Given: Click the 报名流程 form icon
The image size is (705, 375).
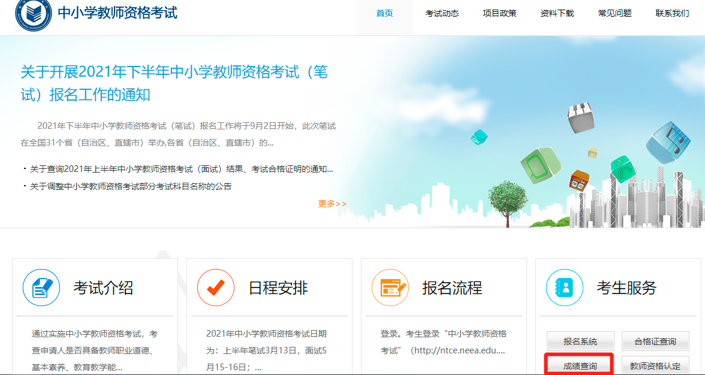Looking at the screenshot, I should click(x=390, y=288).
